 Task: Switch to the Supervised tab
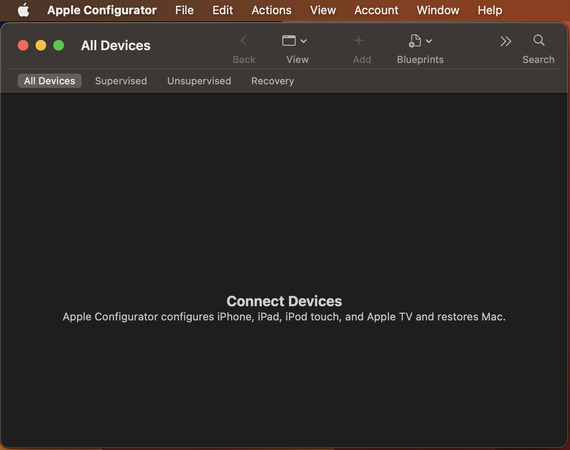121,81
